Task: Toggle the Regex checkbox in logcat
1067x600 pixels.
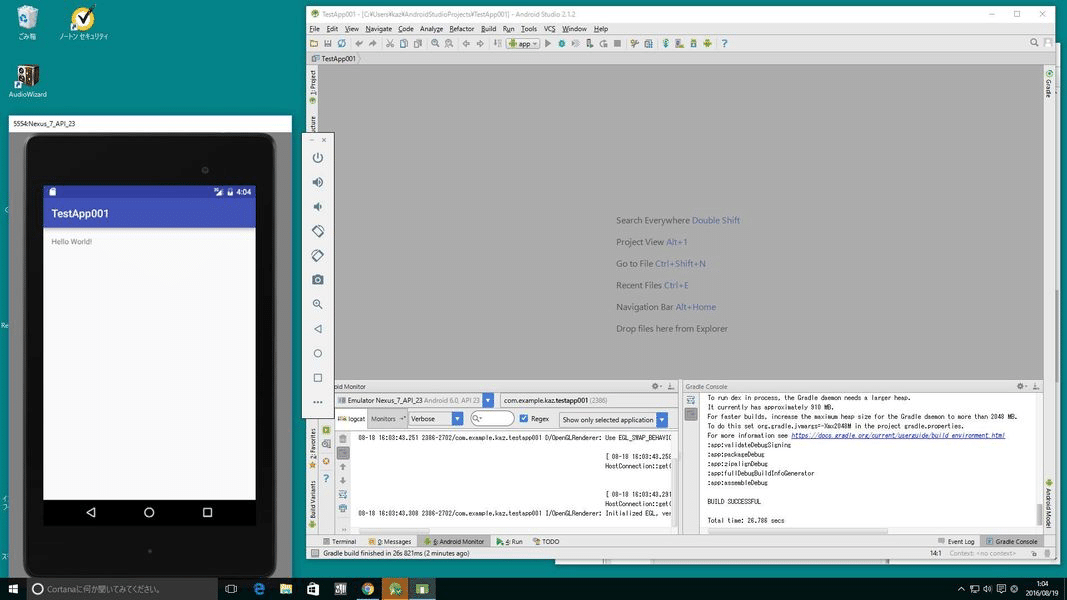Action: (523, 419)
